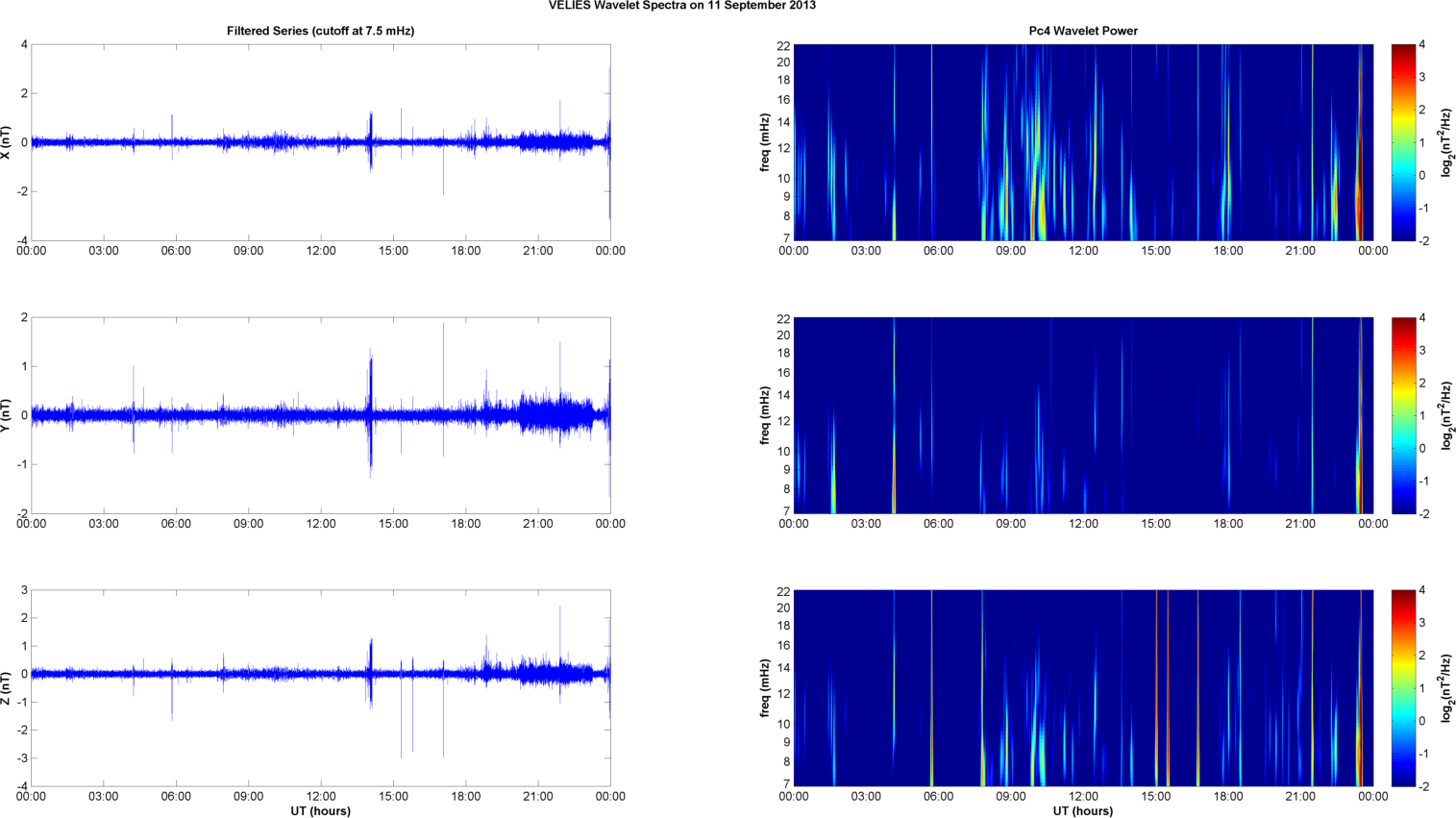This screenshot has width=1456, height=818.
Task: Click UT (hours) label below the Z plot
Action: (320, 810)
